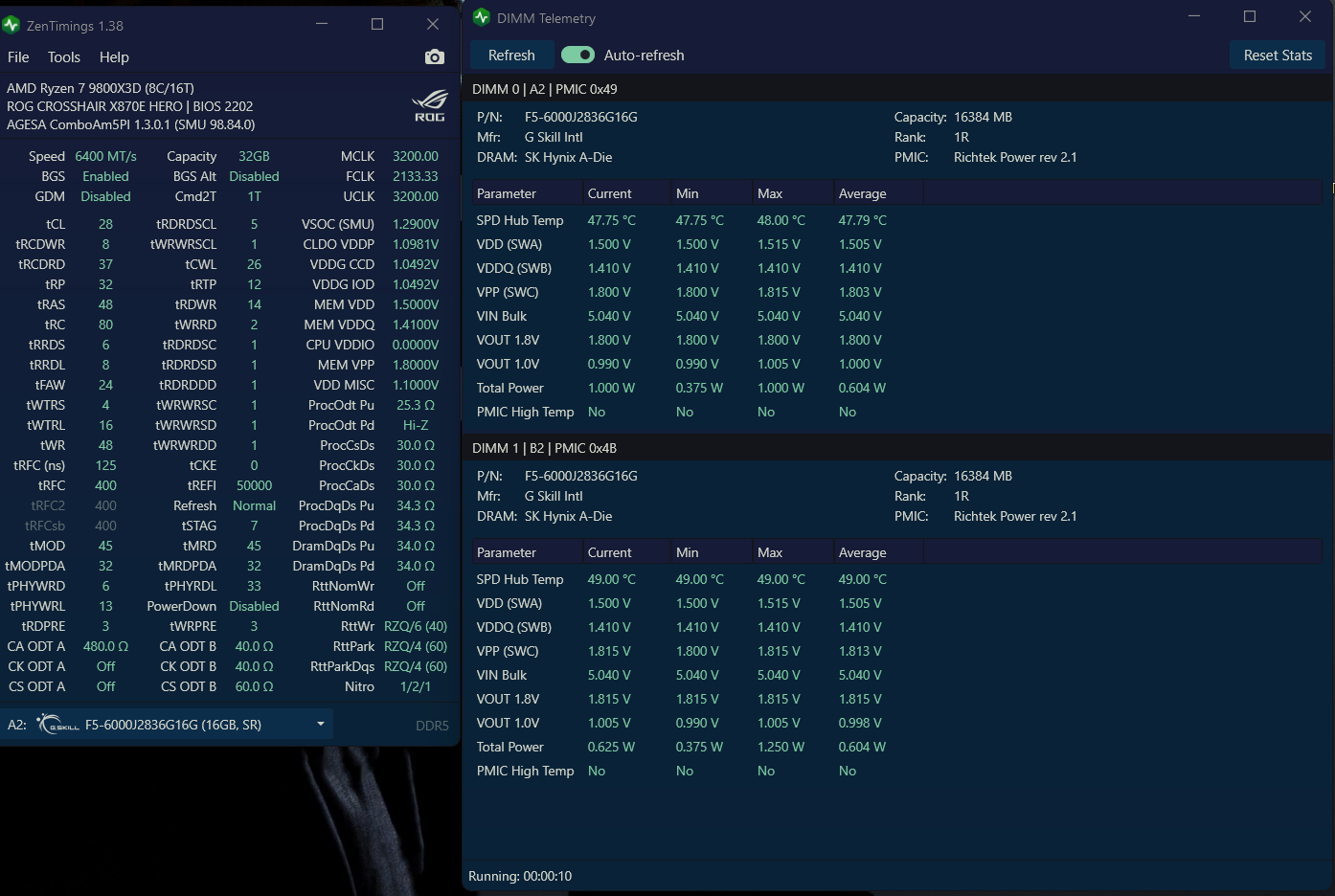Click the Refresh button in DIMM Telemetry
Image resolution: width=1335 pixels, height=896 pixels.
[x=511, y=56]
